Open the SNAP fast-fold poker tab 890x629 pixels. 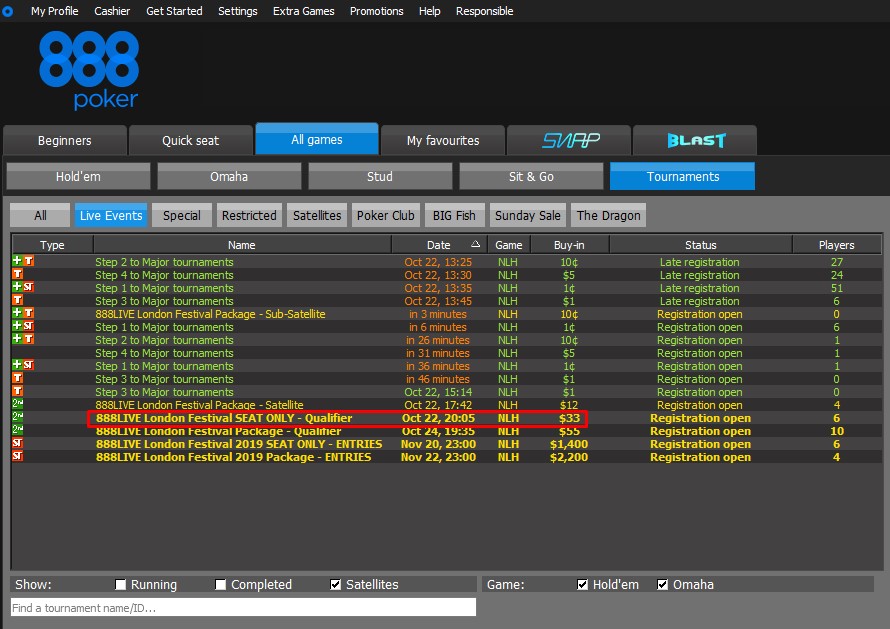[568, 140]
